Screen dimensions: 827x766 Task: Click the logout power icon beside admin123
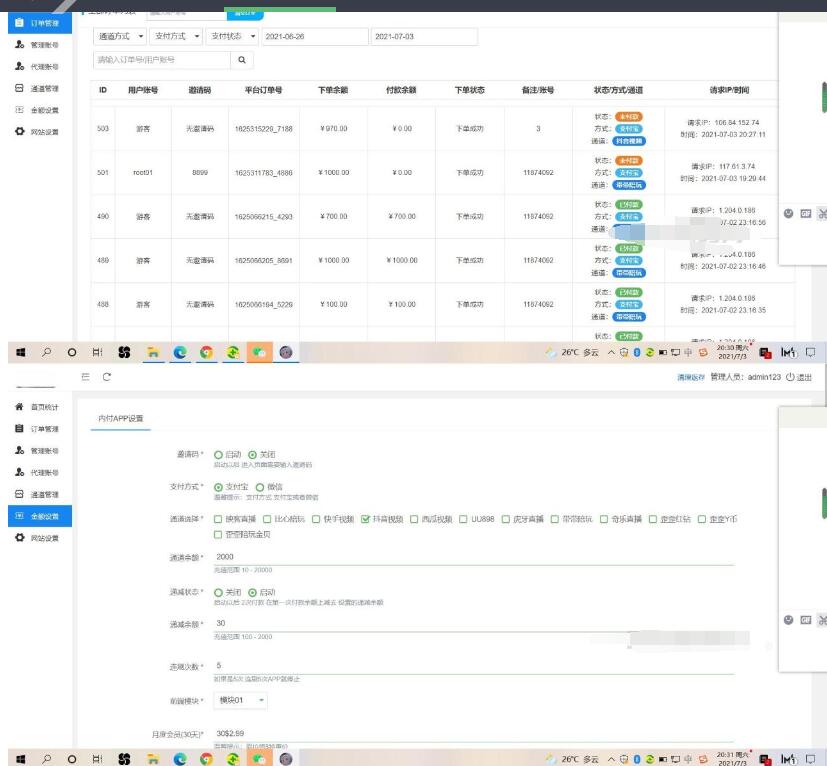click(790, 379)
